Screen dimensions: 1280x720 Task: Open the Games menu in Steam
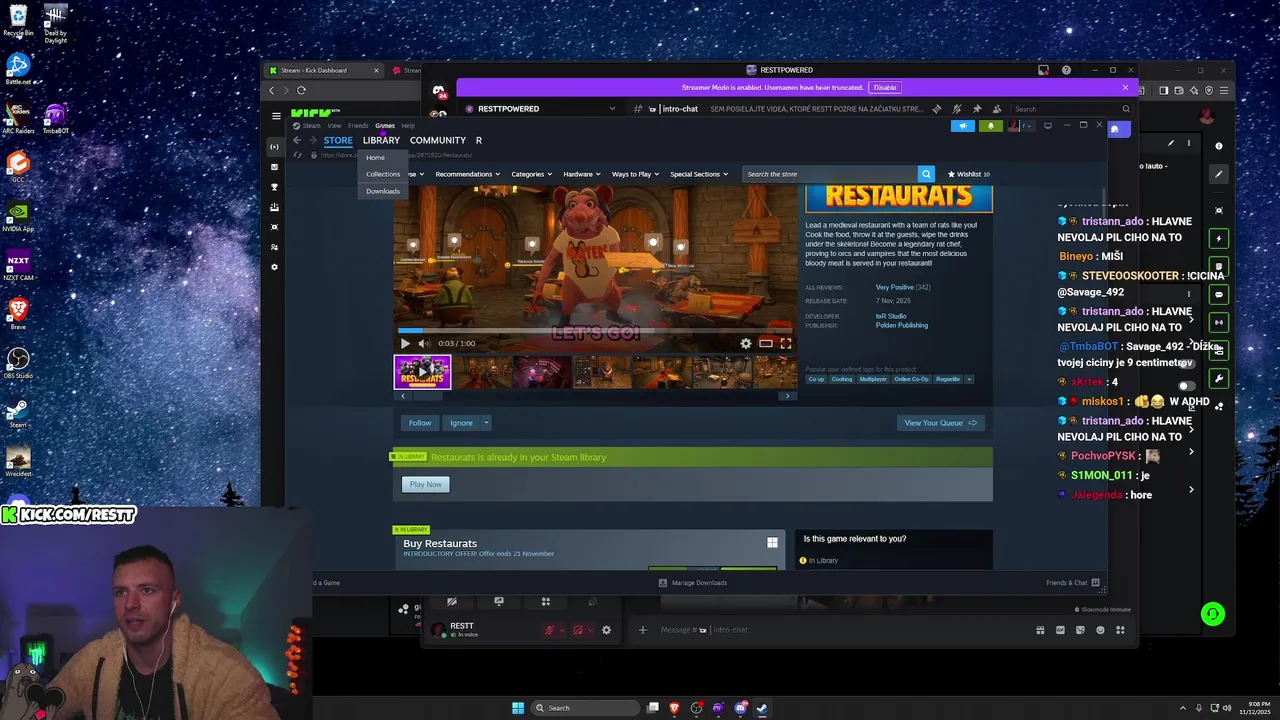(x=385, y=126)
